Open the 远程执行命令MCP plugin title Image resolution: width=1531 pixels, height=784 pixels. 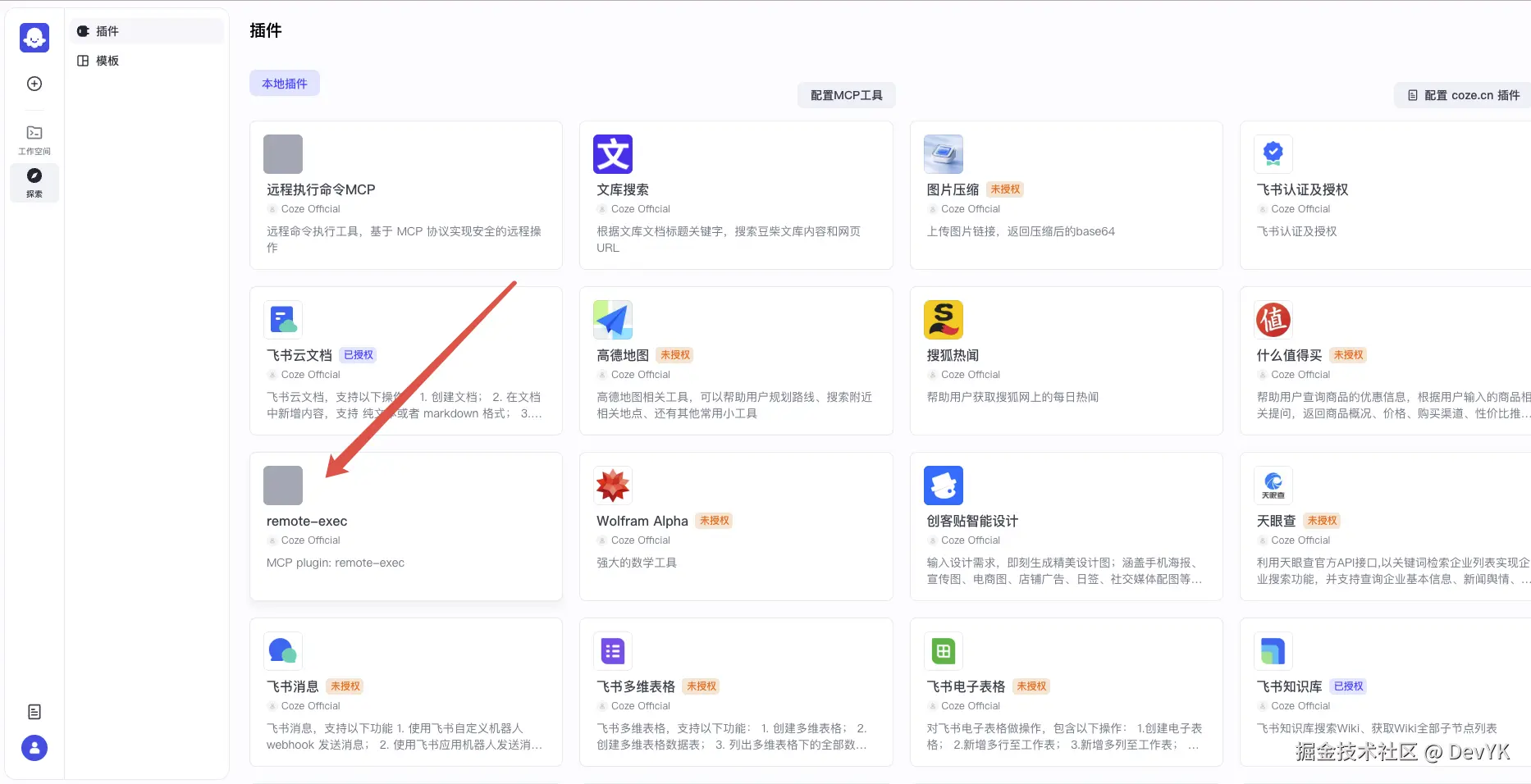[321, 189]
